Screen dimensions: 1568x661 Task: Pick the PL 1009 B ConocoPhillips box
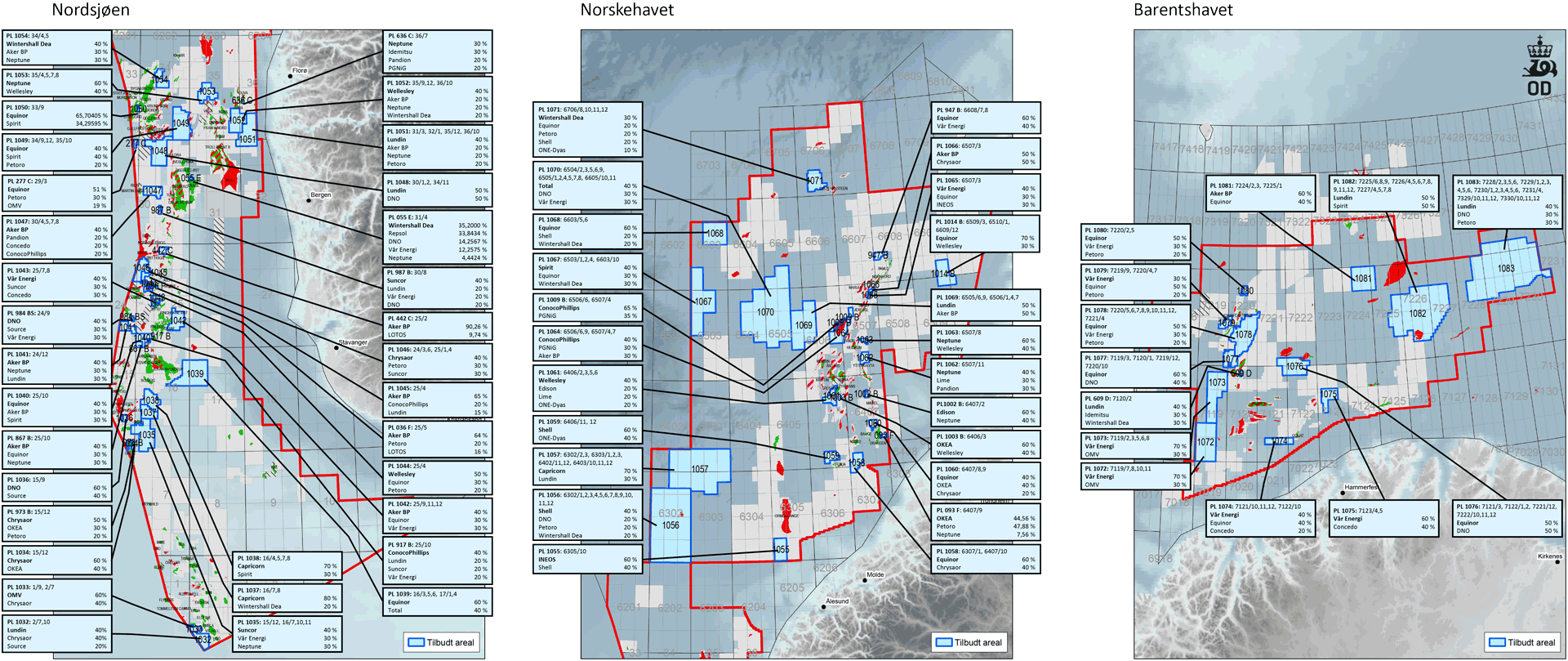tap(588, 307)
